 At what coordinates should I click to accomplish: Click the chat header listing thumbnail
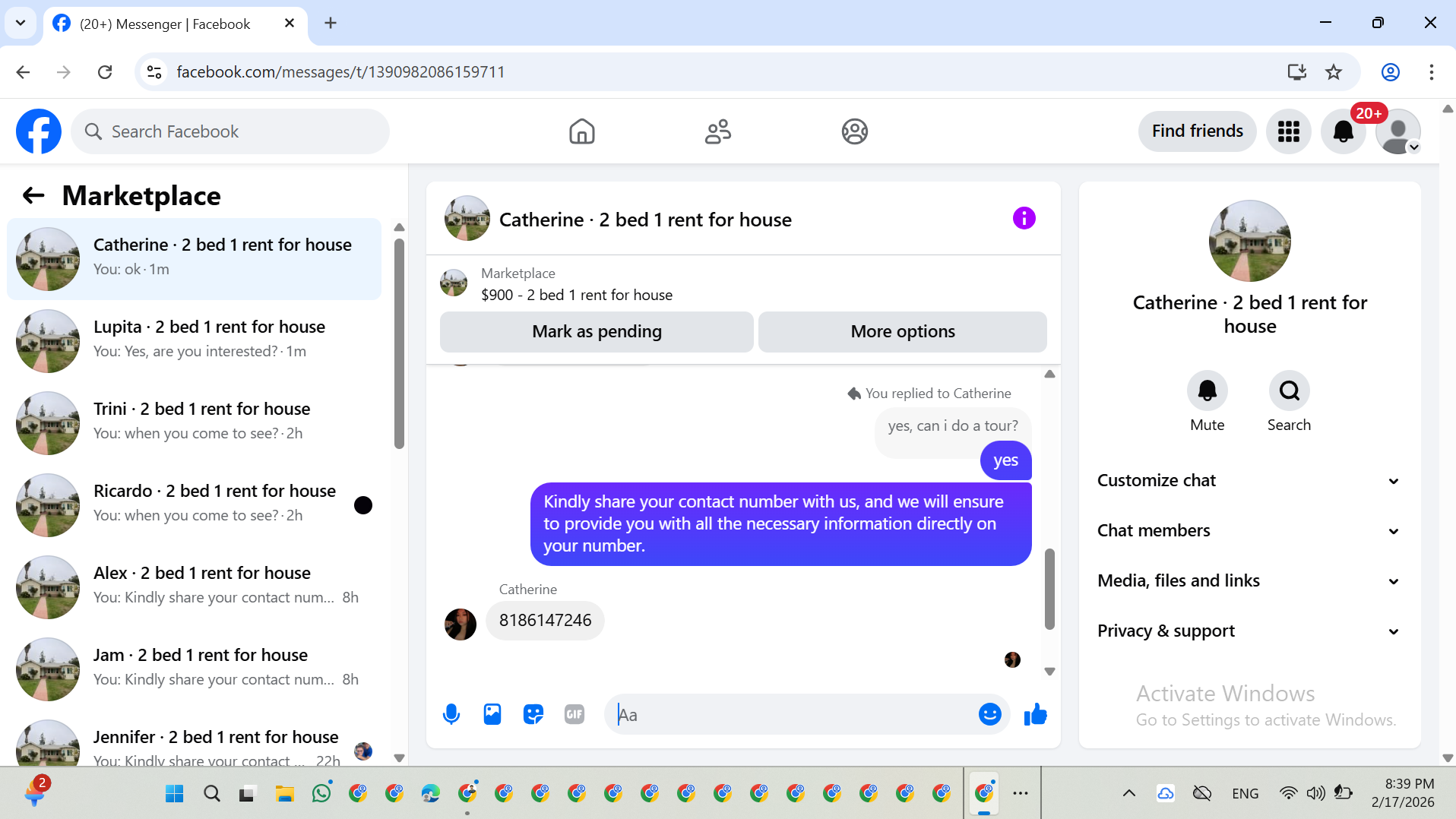[467, 219]
